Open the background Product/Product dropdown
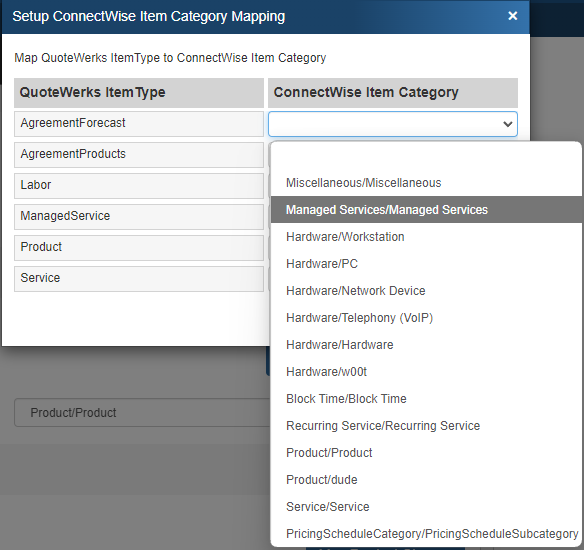Viewport: 584px width, 550px height. [142, 413]
